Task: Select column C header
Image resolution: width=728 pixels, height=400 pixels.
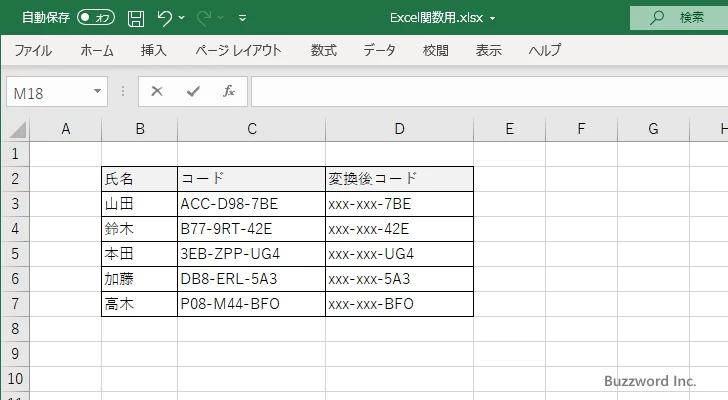Action: (252, 129)
